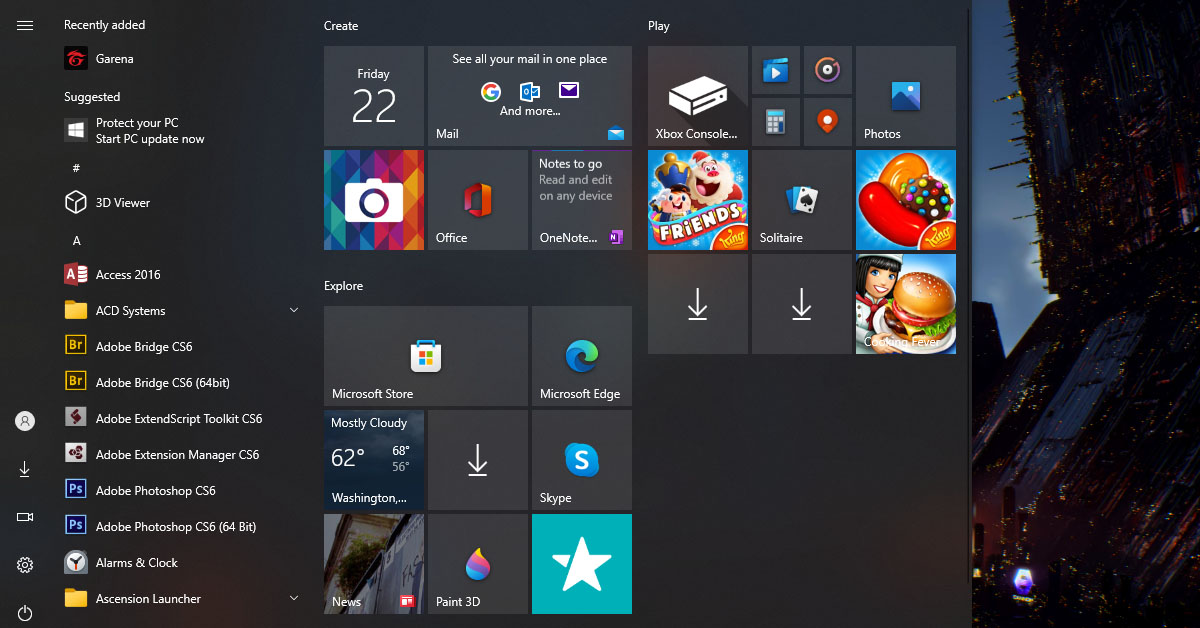
Task: Click the 'Suggested' heading
Action: click(x=92, y=97)
